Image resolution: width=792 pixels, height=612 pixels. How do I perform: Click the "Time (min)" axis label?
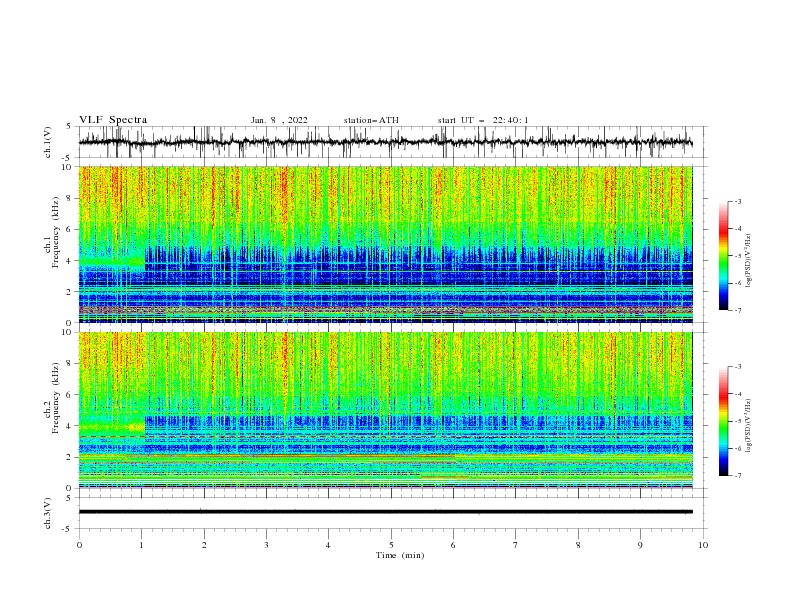pos(400,555)
